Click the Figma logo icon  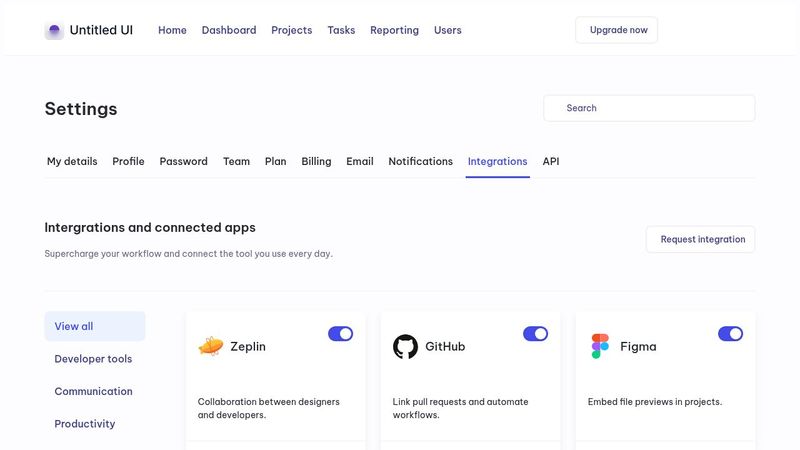click(600, 347)
